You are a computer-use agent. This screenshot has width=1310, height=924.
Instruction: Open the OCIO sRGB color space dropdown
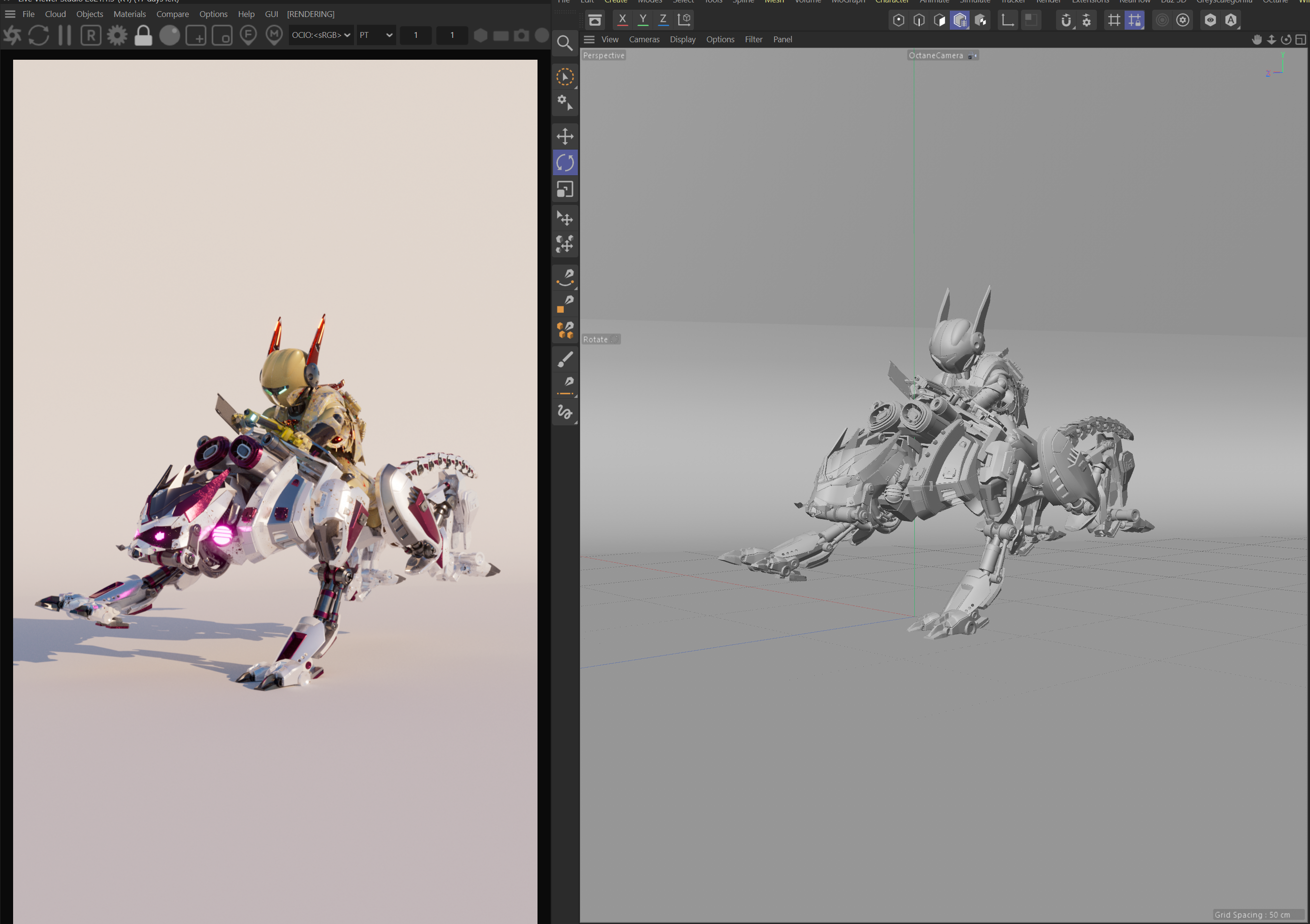321,35
